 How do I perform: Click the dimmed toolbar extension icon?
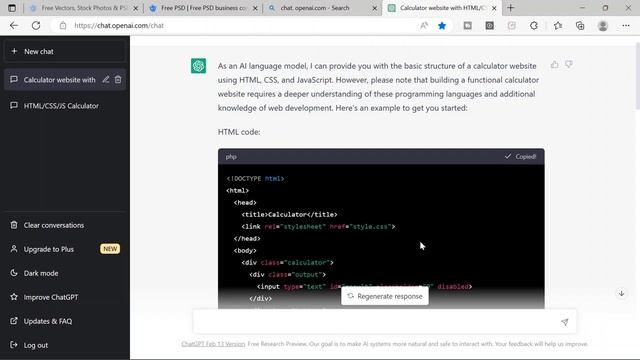click(x=511, y=26)
